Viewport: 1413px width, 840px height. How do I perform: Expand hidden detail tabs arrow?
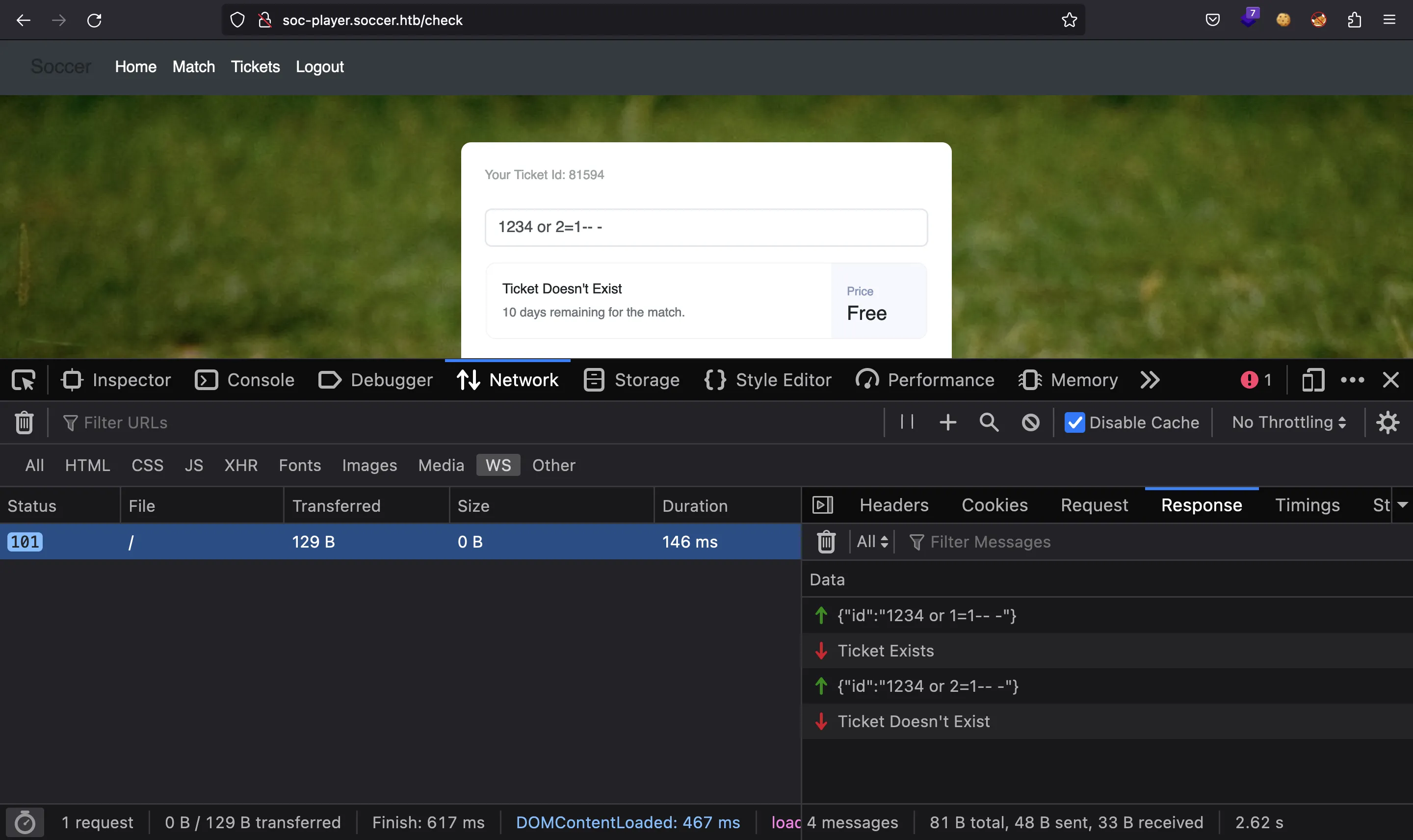[x=1402, y=505]
